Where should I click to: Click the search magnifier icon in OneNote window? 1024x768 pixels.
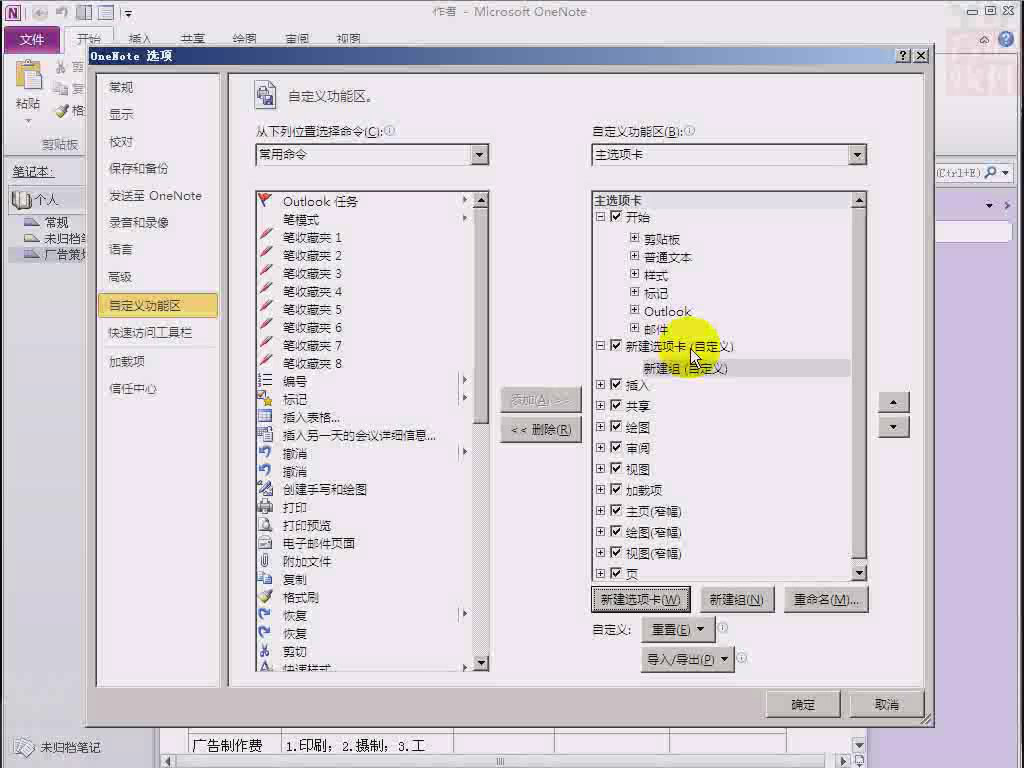[991, 172]
